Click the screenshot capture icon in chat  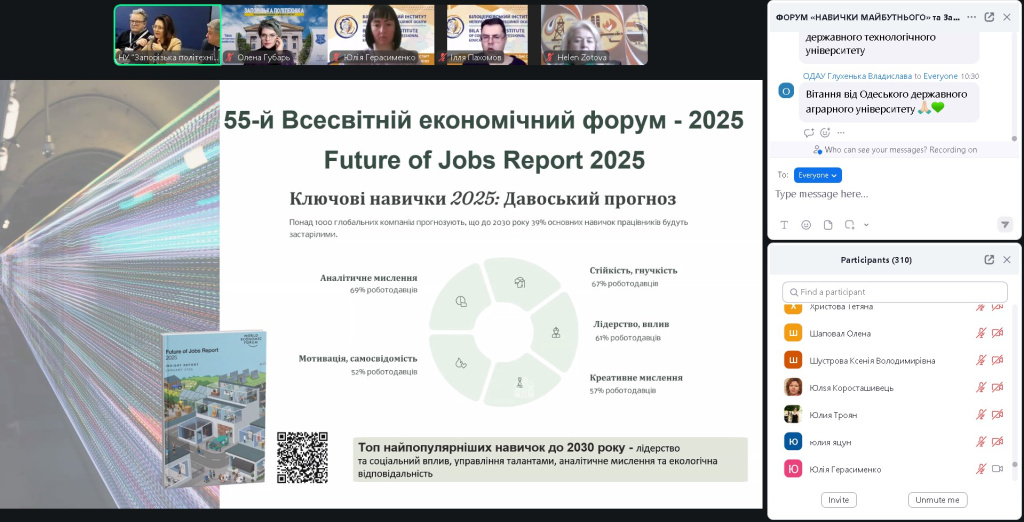coord(849,225)
